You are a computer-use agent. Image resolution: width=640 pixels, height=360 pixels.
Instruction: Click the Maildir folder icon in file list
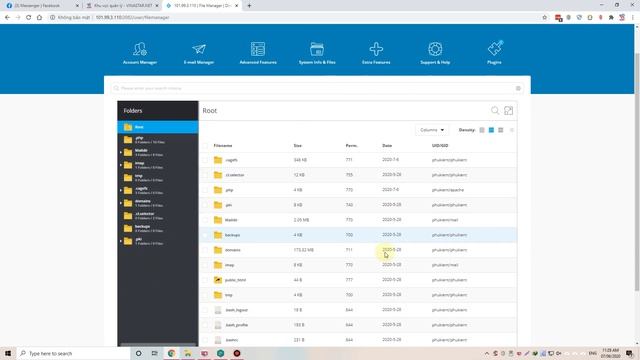click(218, 220)
